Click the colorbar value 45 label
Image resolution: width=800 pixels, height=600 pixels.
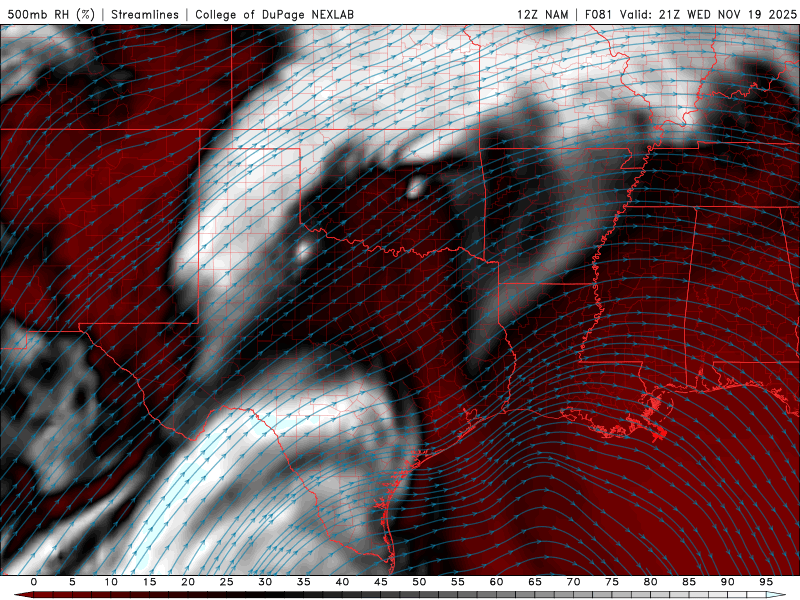[x=381, y=582]
